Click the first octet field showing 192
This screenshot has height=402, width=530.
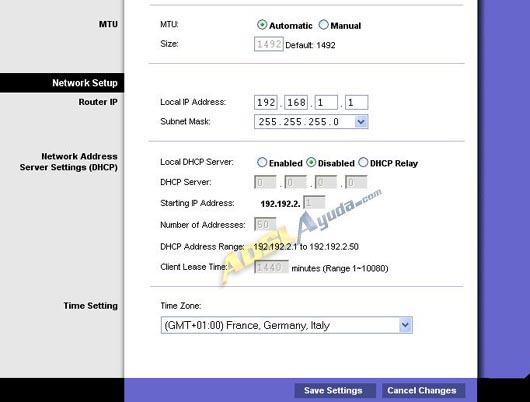coord(266,102)
